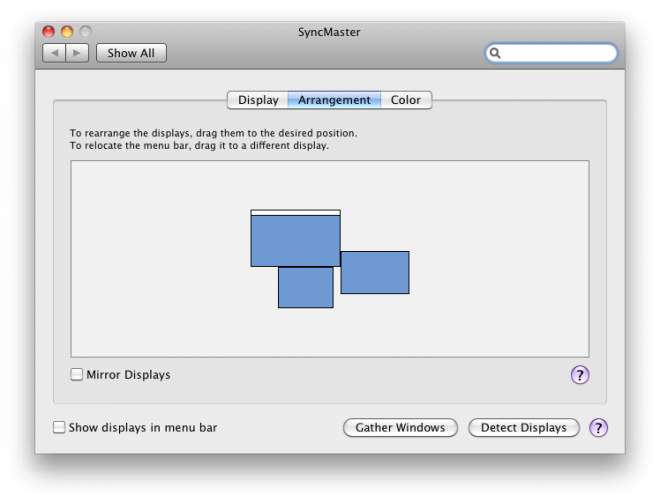Minimize the SyncMaster window with yellow button

click(67, 32)
